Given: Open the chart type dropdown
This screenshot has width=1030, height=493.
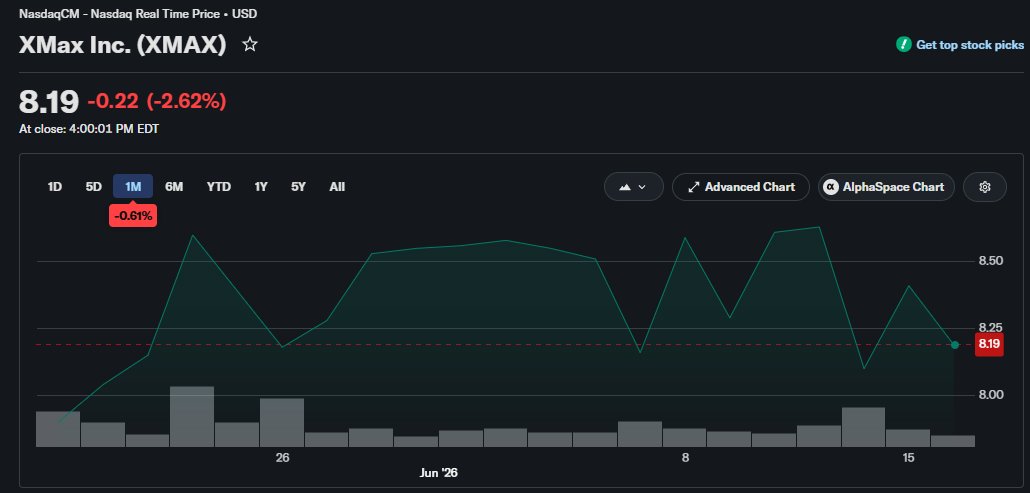Looking at the screenshot, I should click(x=633, y=187).
